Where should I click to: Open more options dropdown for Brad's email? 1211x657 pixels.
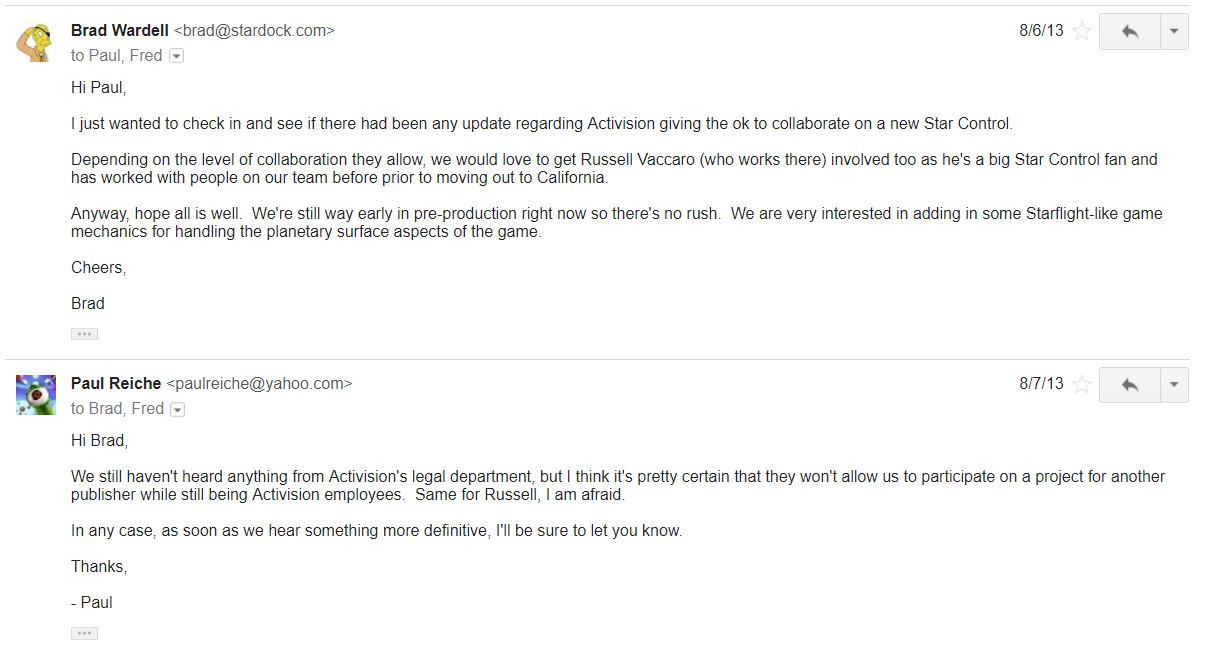pos(1174,31)
